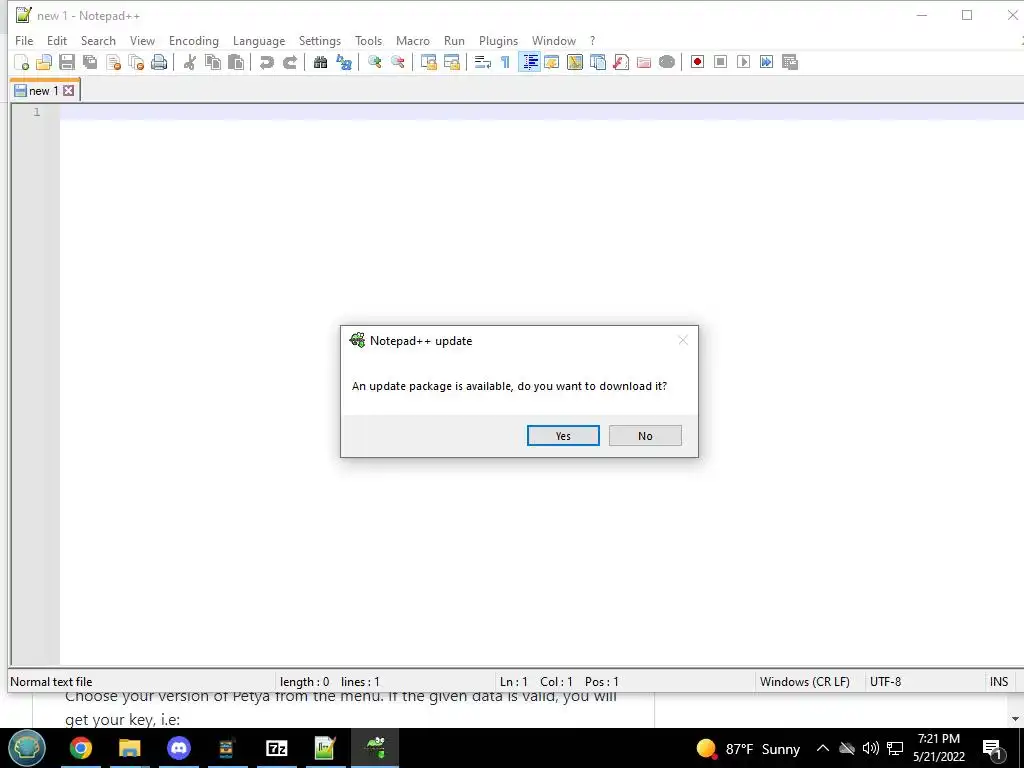Click Save Current Recorded Macro icon
1024x768 pixels.
pyautogui.click(x=790, y=62)
